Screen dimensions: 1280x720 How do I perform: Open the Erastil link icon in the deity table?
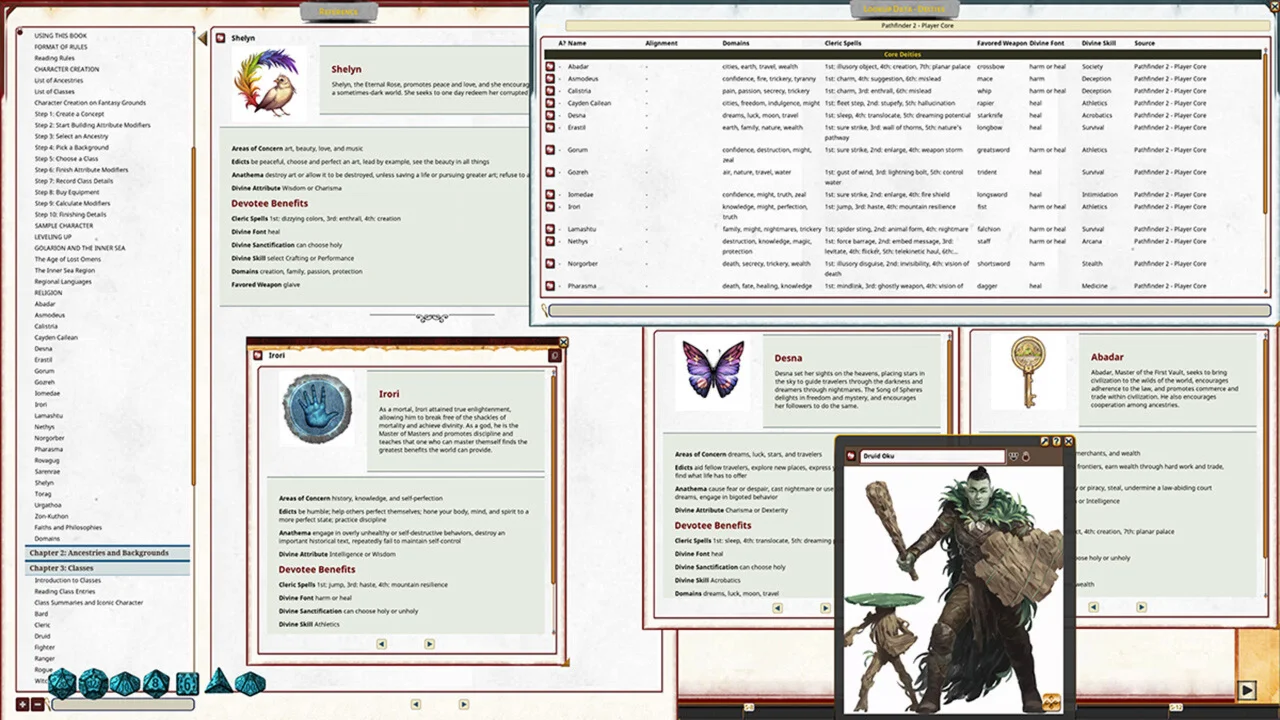(550, 128)
